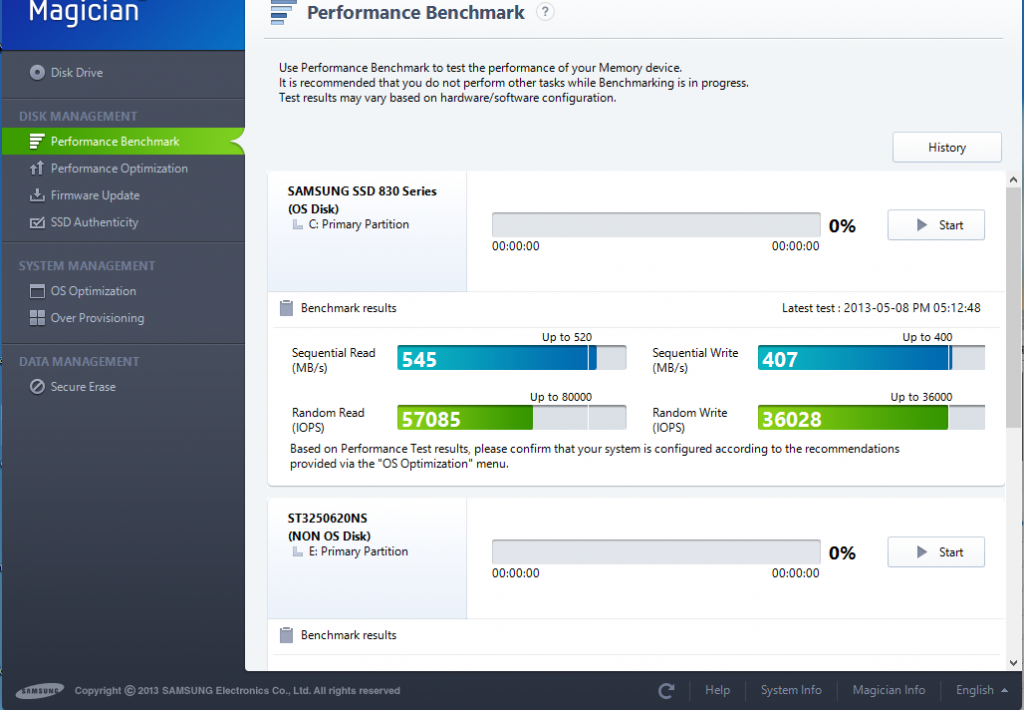Image resolution: width=1024 pixels, height=710 pixels.
Task: Open the Help link in footer
Action: tap(717, 690)
